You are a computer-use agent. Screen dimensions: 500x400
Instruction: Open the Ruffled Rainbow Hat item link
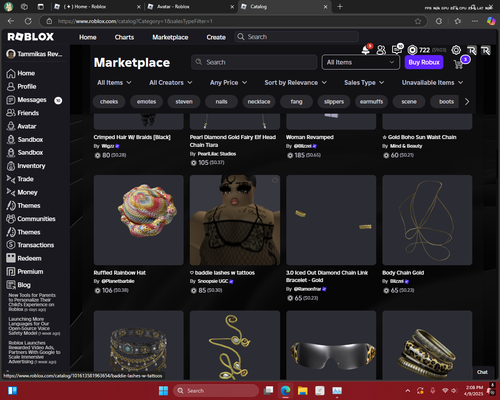120,273
